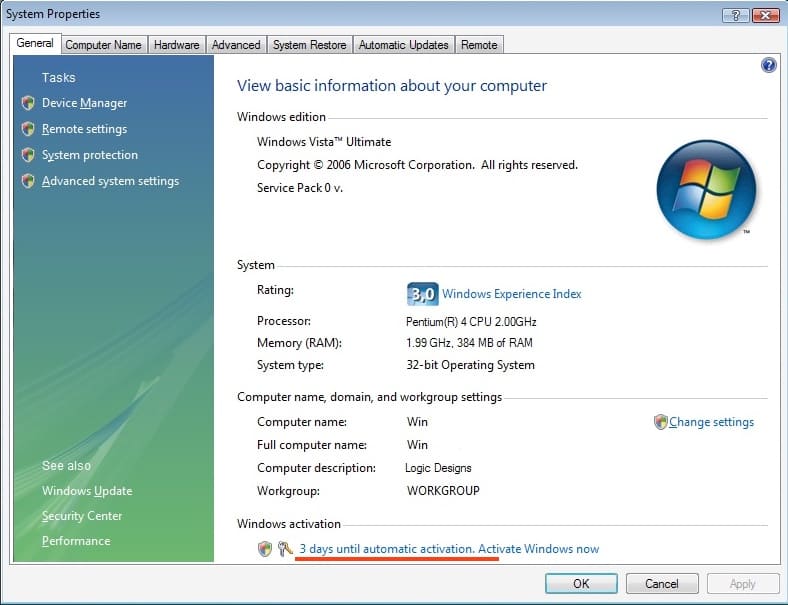Go to the Automatic Updates tab
The height and width of the screenshot is (605, 788).
pyautogui.click(x=403, y=45)
